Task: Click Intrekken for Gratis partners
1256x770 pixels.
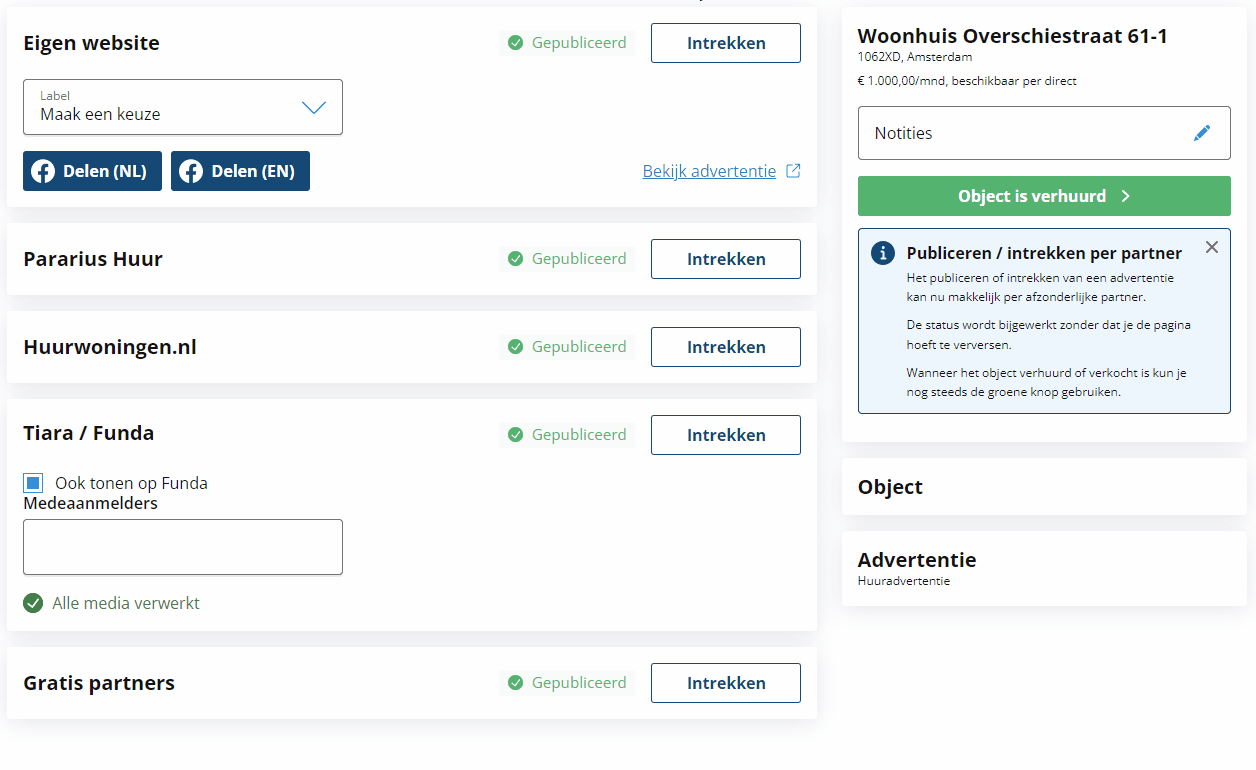Action: (x=726, y=683)
